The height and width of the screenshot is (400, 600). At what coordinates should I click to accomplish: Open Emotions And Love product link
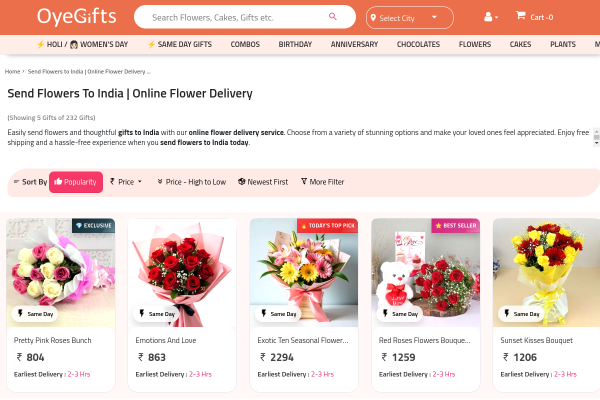(x=165, y=340)
